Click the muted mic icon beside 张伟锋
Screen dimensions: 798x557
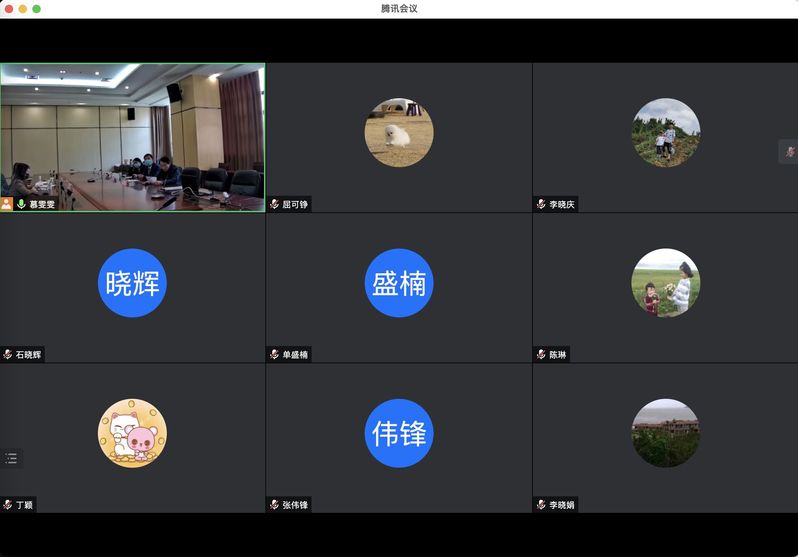pos(274,505)
